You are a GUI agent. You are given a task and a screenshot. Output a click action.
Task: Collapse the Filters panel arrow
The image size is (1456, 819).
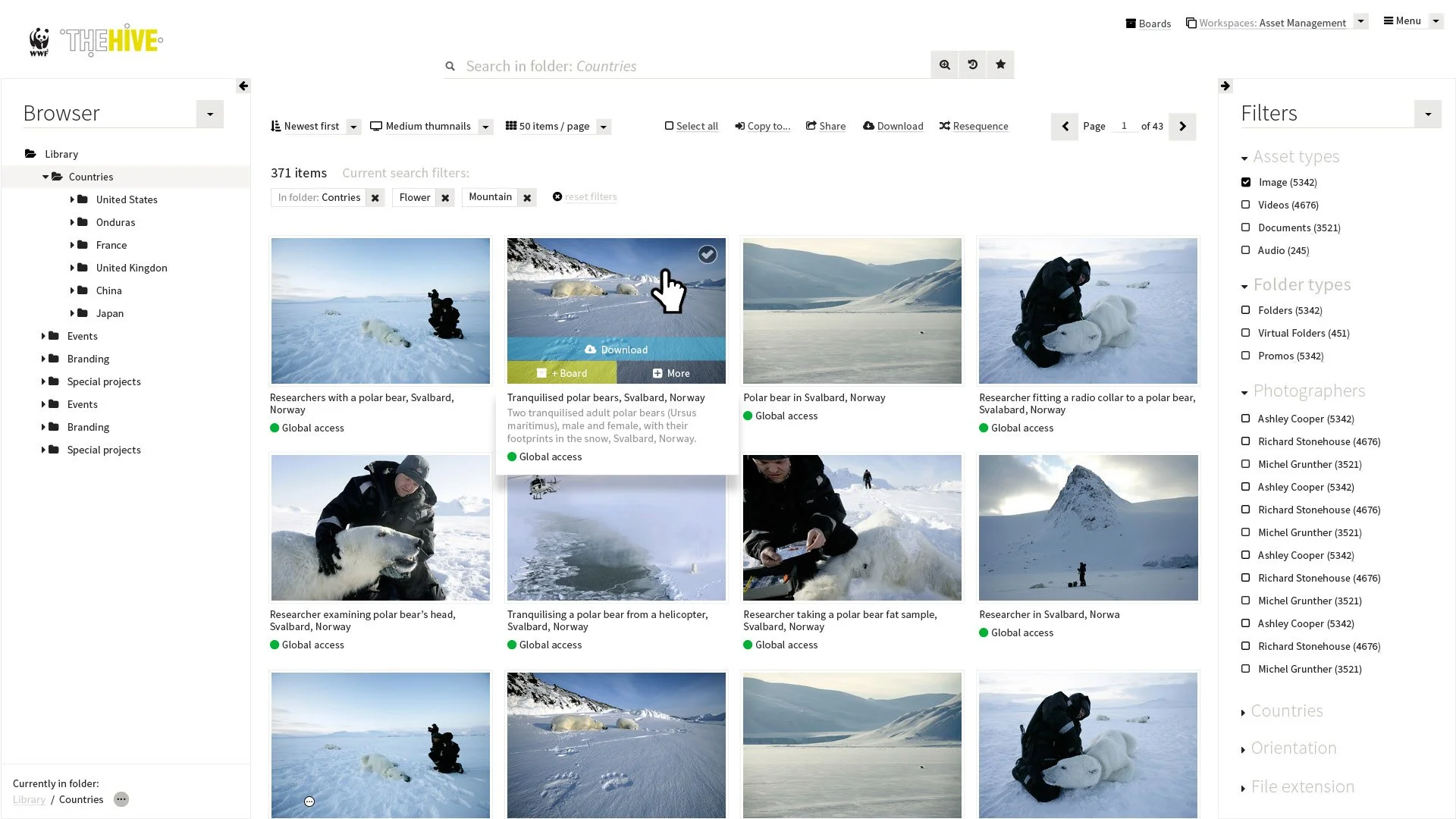coord(1225,86)
